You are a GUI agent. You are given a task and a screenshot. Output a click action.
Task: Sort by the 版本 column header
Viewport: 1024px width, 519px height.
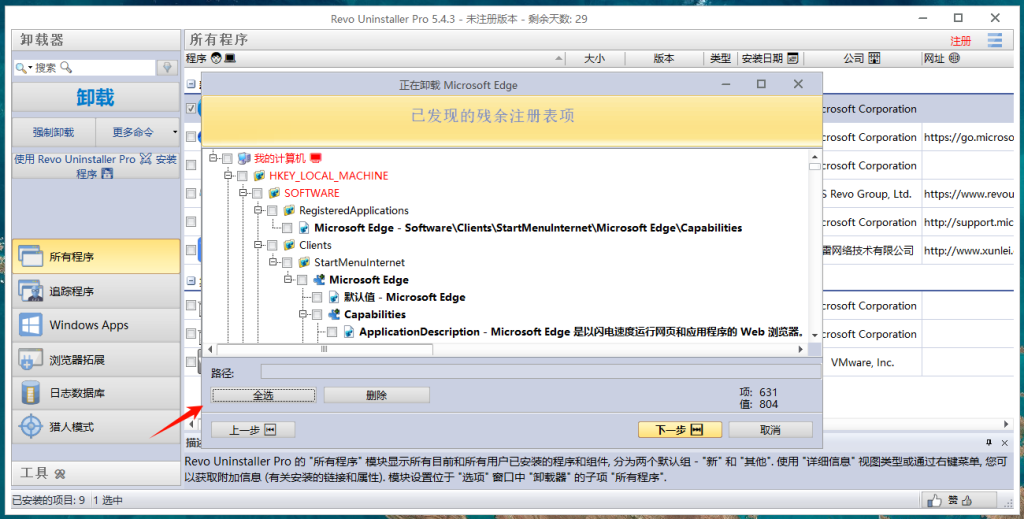click(x=664, y=58)
